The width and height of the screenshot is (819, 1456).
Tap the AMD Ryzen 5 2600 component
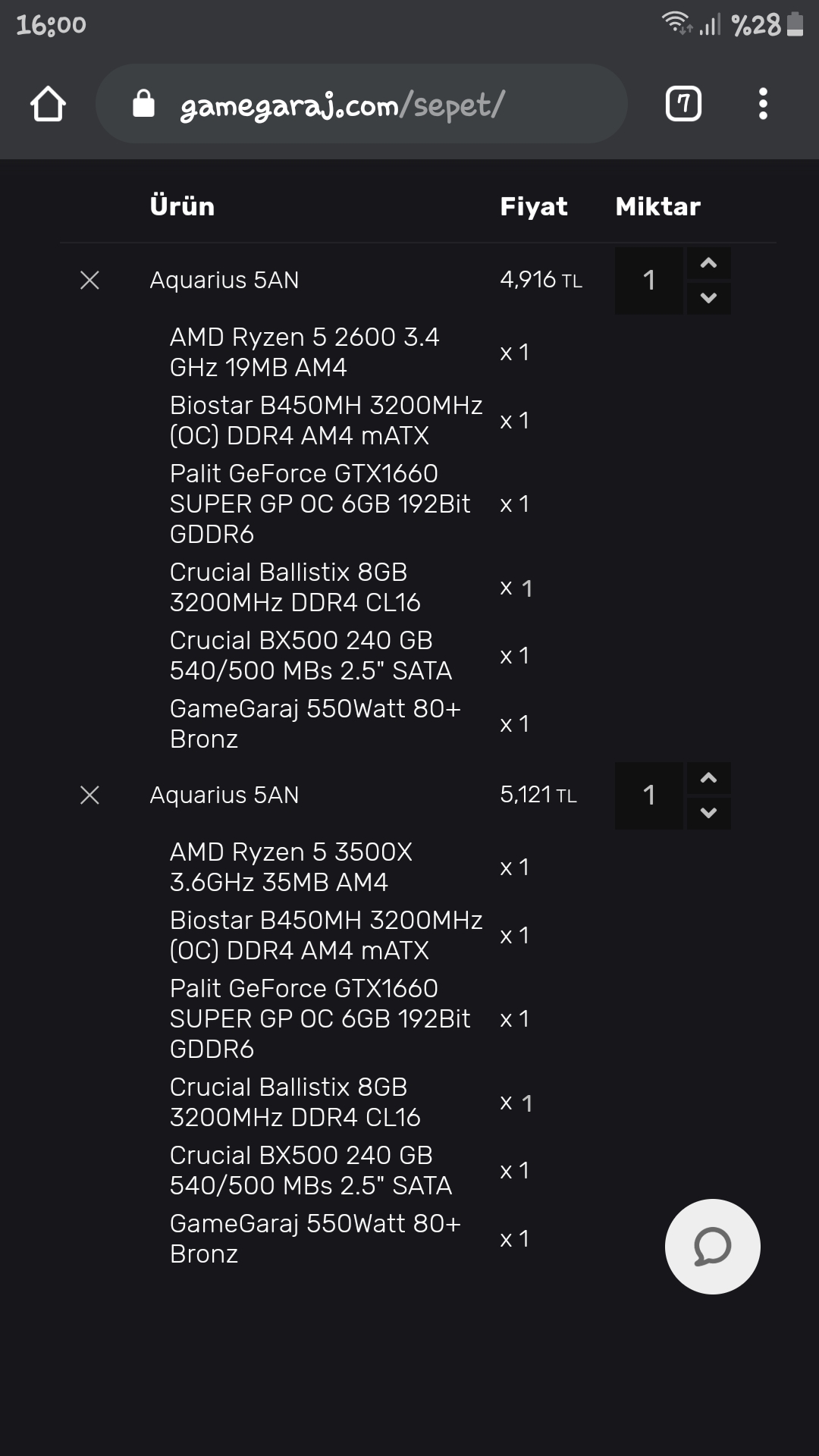click(304, 352)
